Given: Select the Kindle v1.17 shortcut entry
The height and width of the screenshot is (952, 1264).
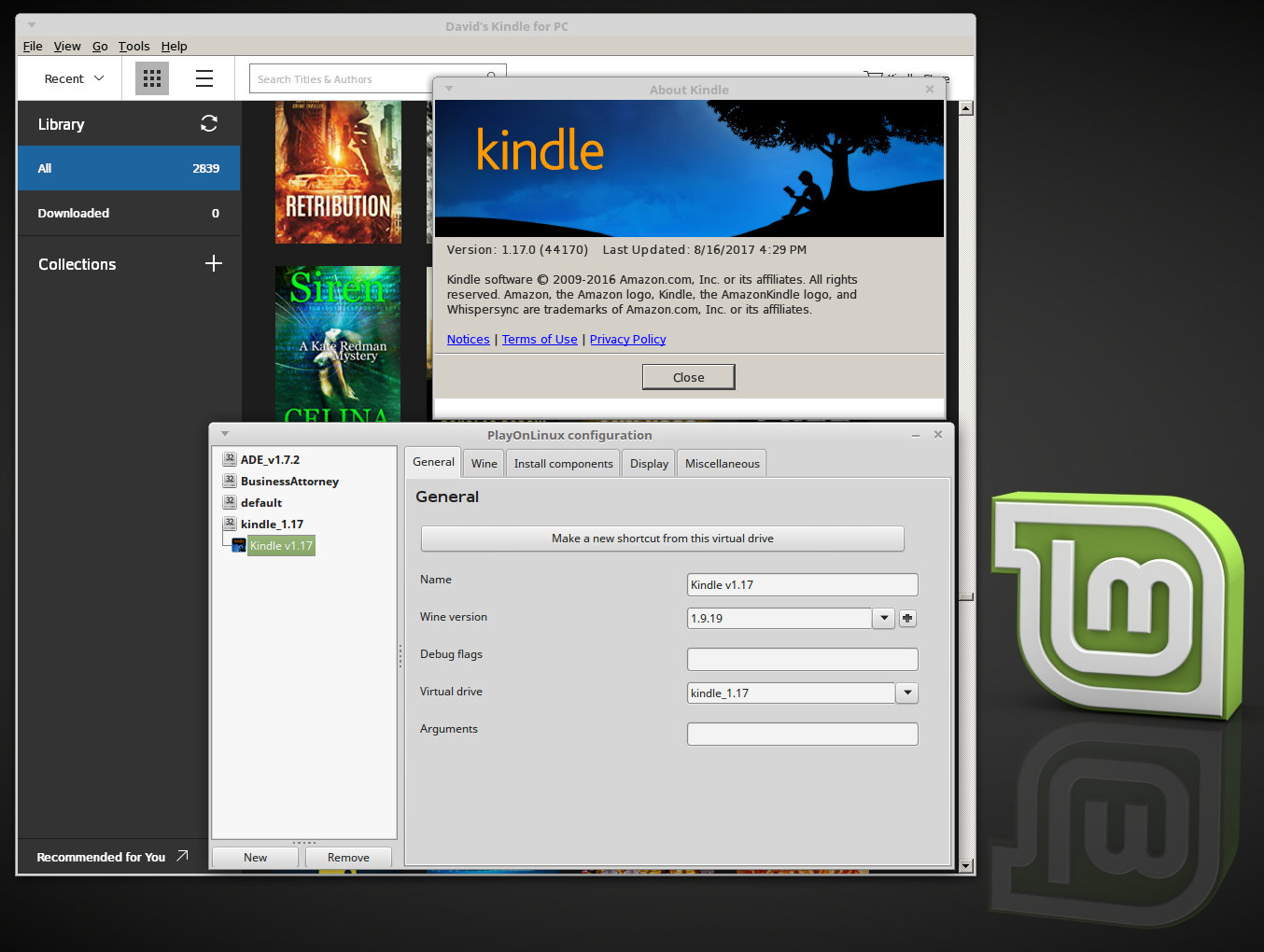Looking at the screenshot, I should click(x=281, y=546).
